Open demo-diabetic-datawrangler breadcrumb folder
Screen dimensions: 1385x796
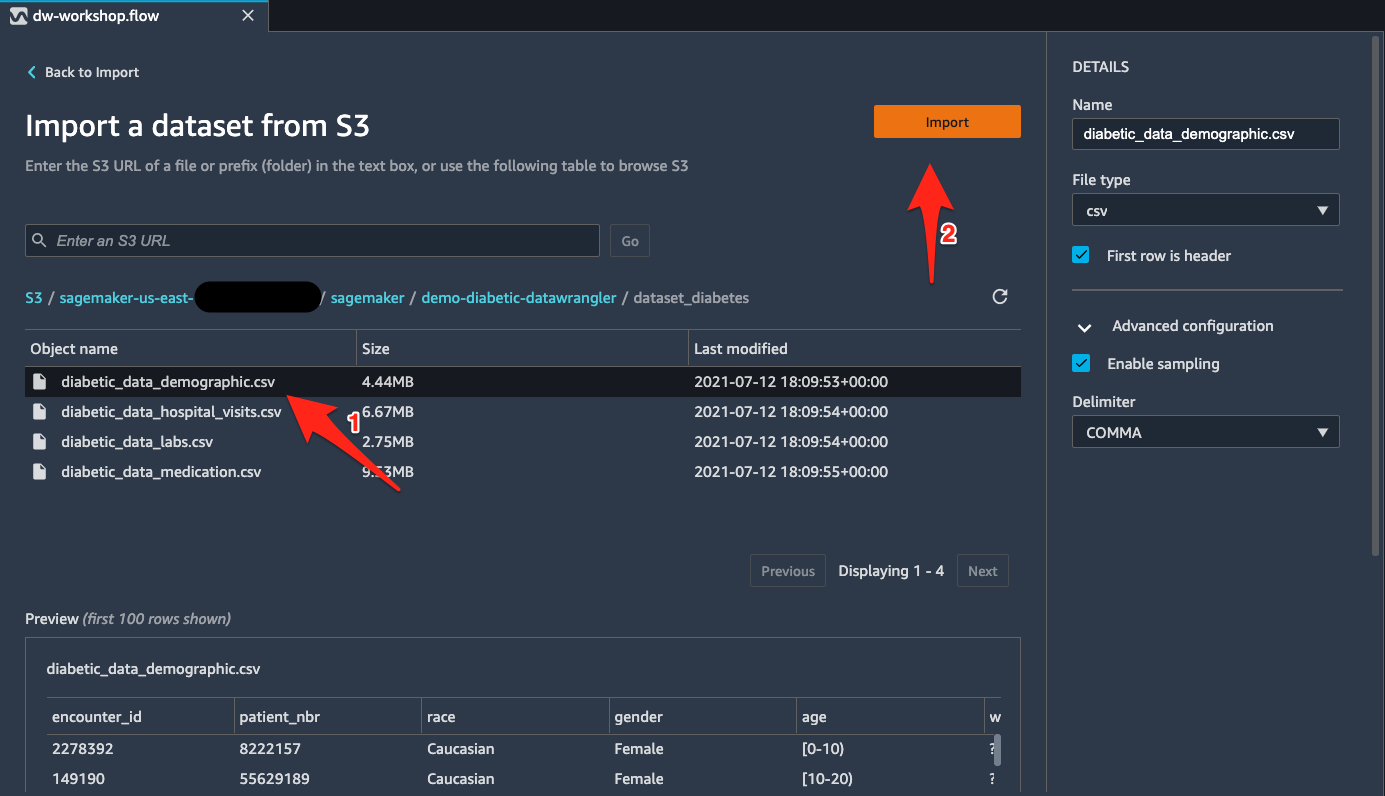click(519, 297)
